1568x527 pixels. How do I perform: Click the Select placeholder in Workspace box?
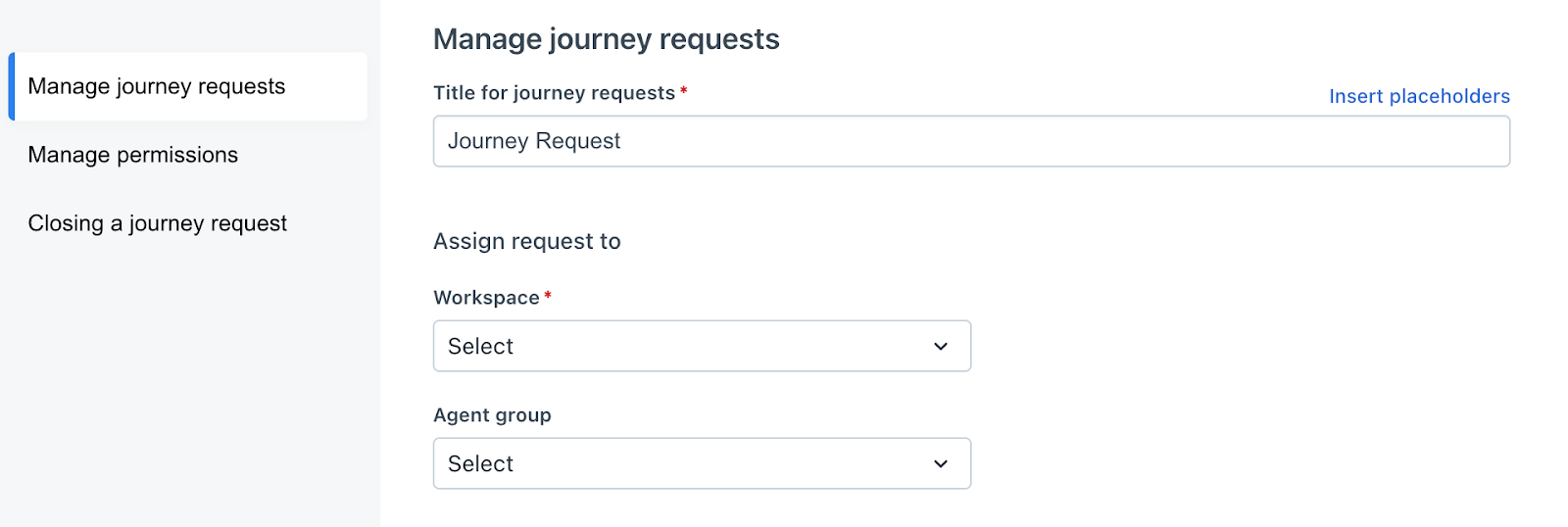click(x=480, y=346)
